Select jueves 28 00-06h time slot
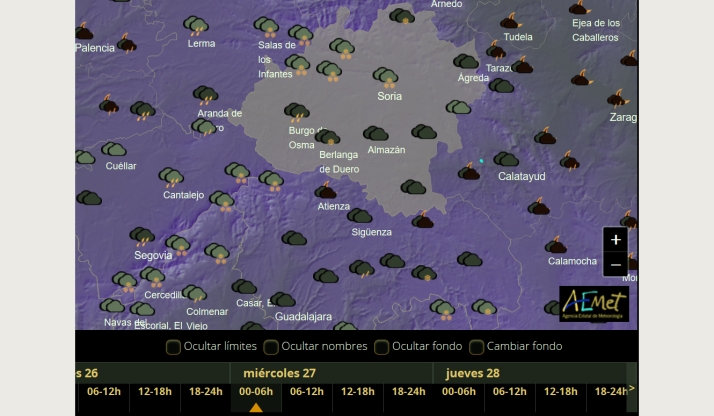This screenshot has height=416, width=714. (x=459, y=392)
